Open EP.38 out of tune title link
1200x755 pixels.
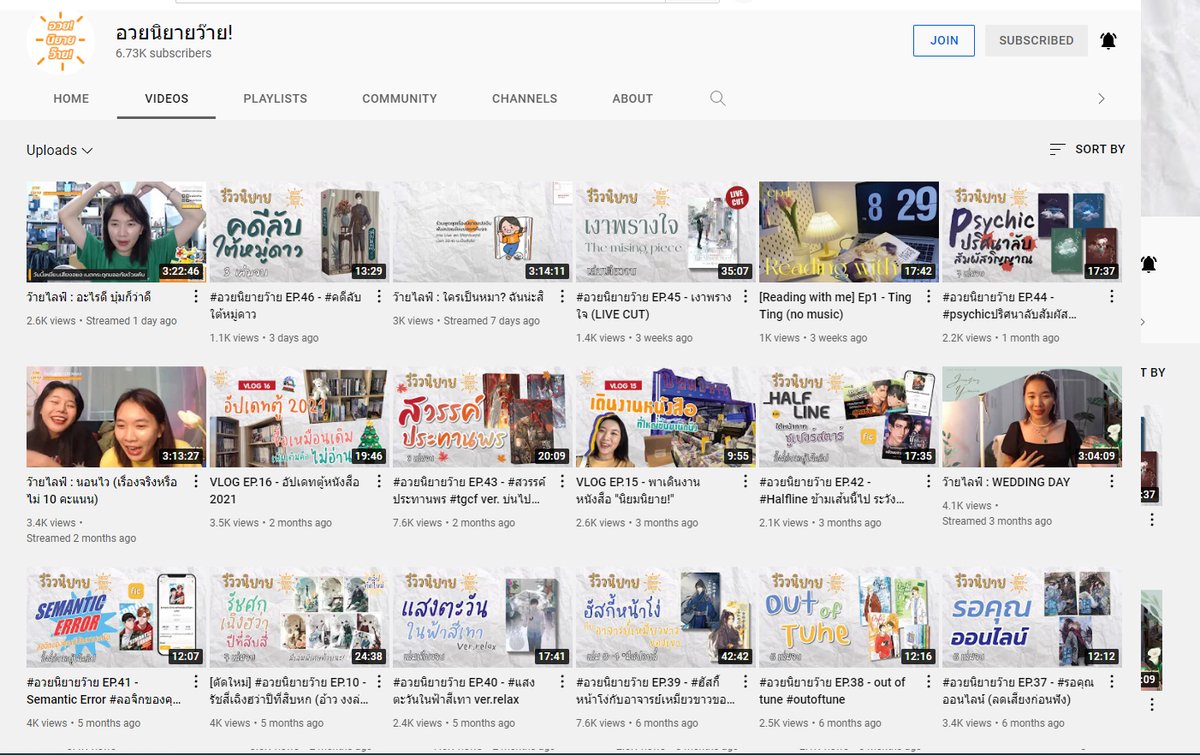click(832, 690)
